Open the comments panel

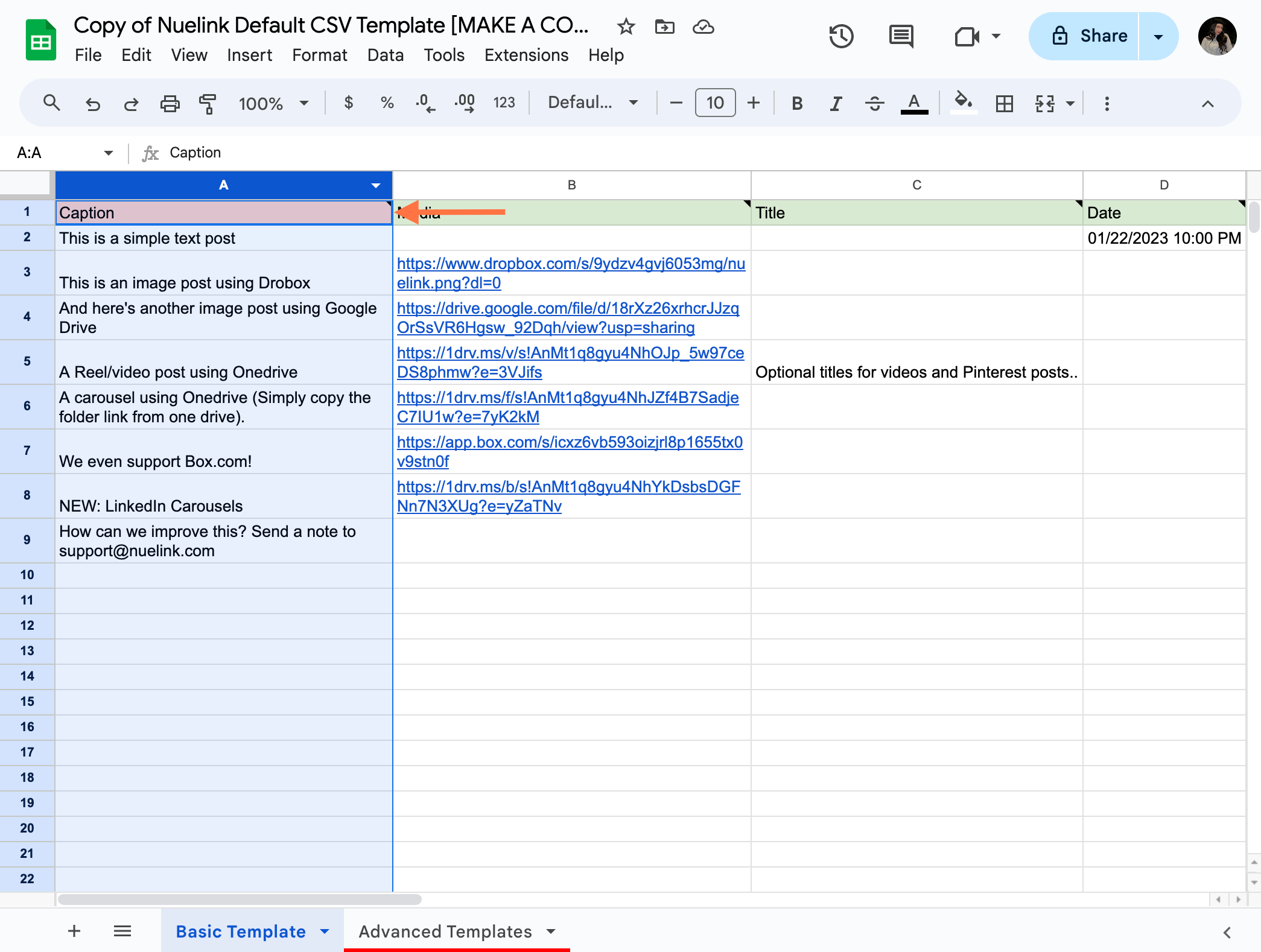(901, 36)
